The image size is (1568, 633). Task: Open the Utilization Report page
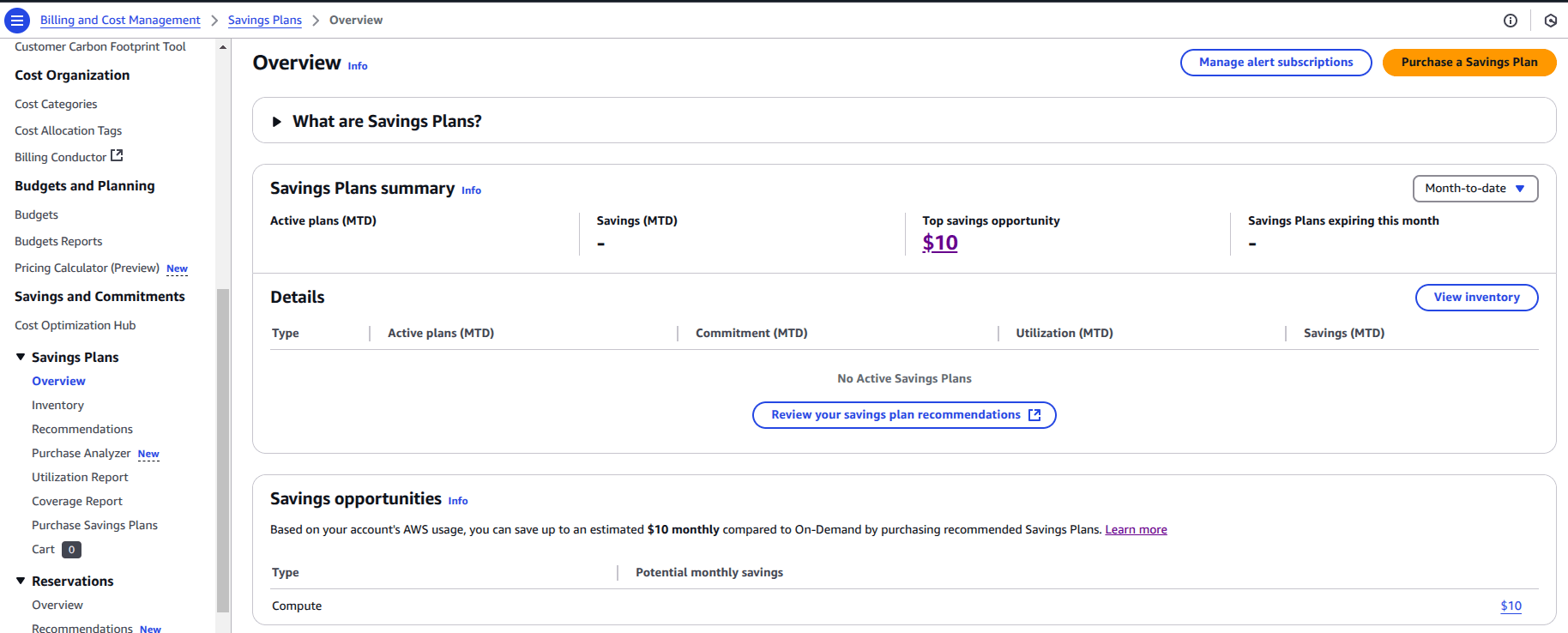80,477
